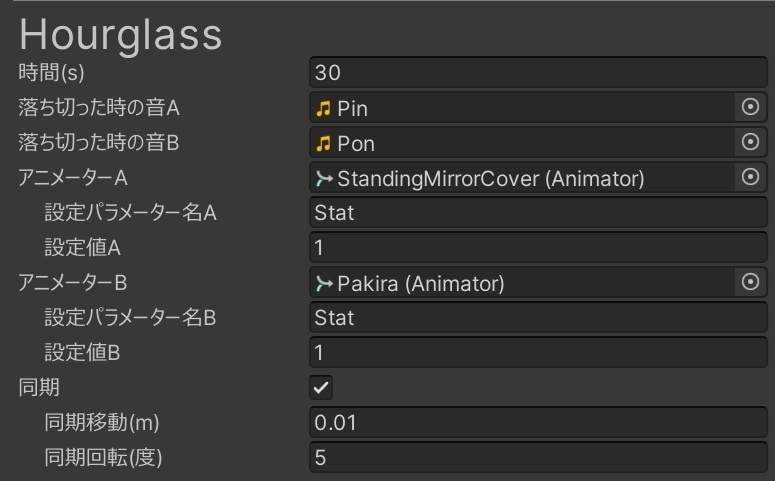Open object picker for the Pon audio clip
775x481 pixels.
(750, 143)
